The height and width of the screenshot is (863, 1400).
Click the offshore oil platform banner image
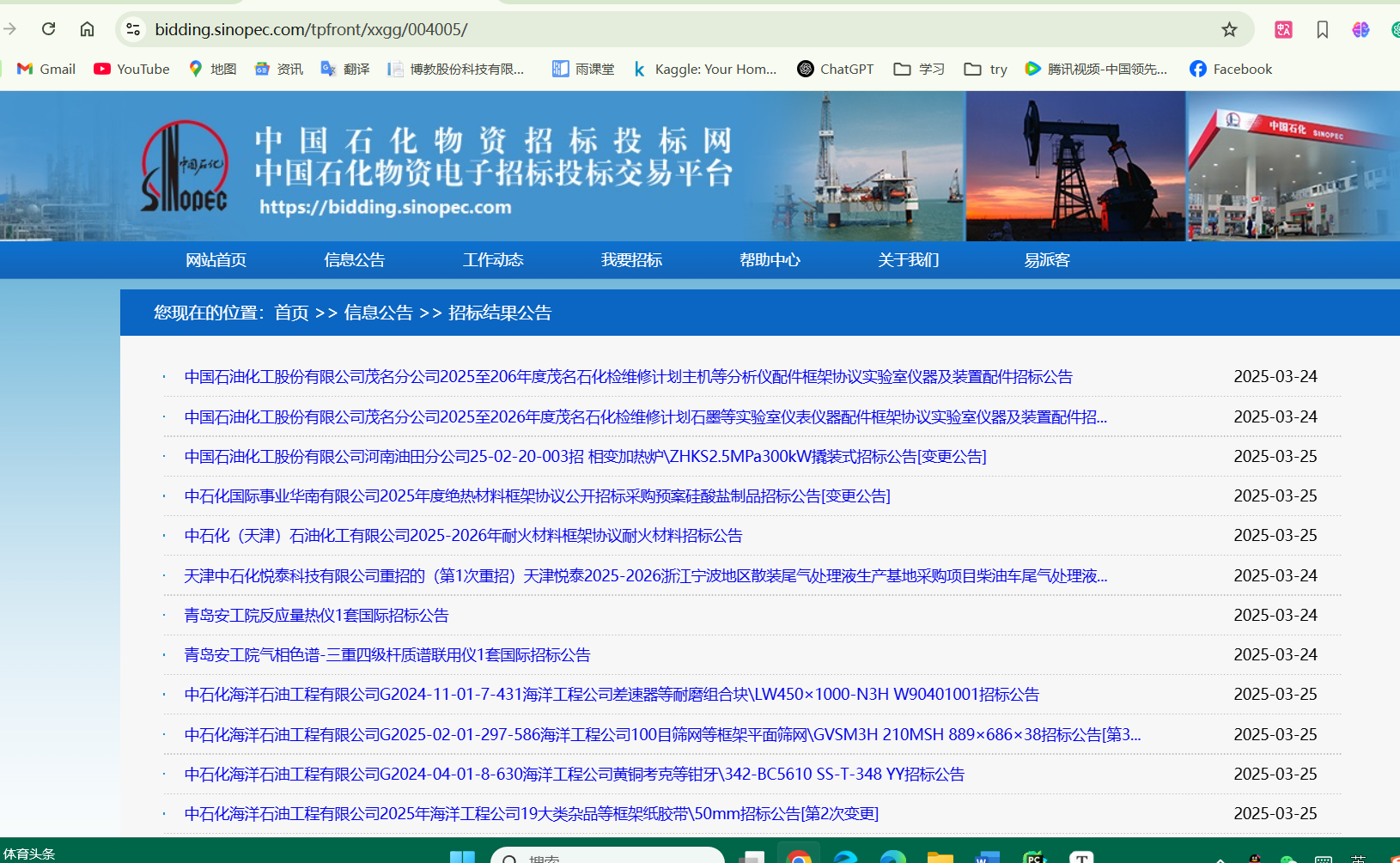(x=867, y=167)
